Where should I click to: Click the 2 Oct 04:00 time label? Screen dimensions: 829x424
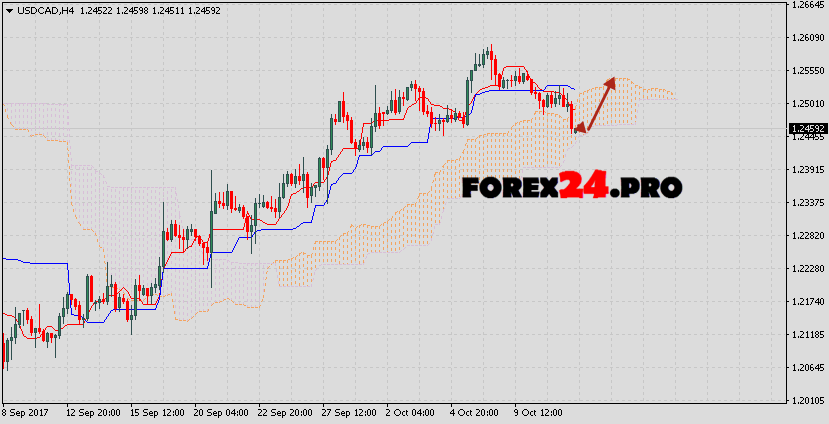(x=411, y=413)
